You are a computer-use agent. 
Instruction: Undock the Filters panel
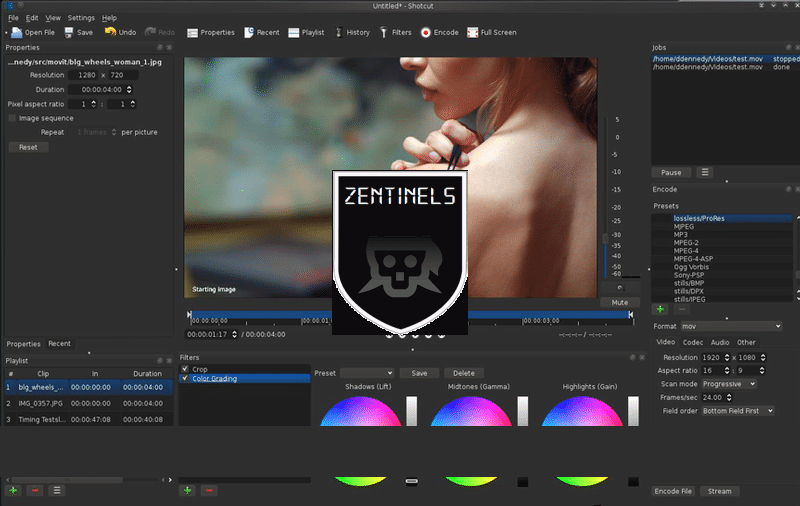(633, 358)
